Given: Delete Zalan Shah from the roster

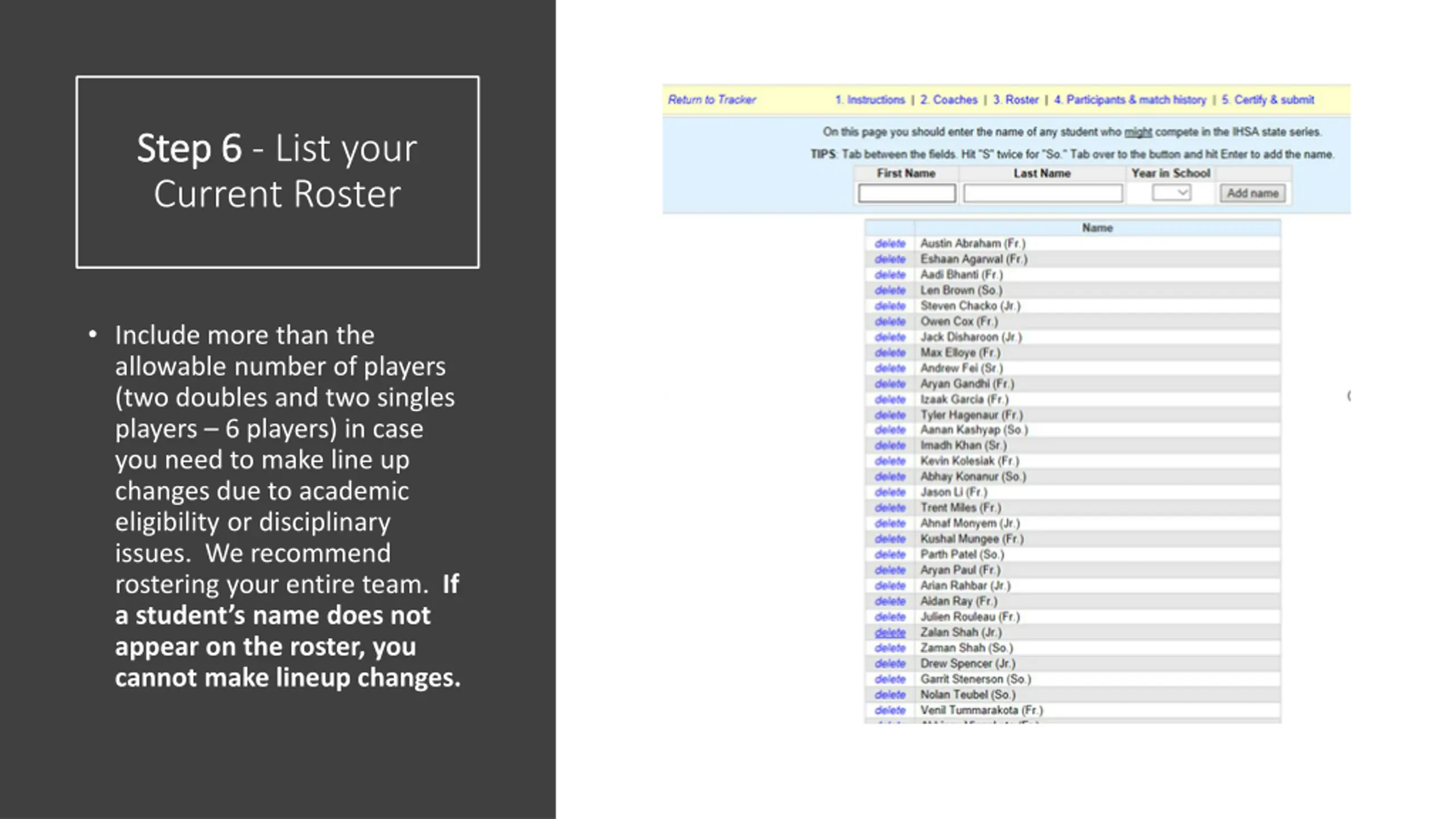Looking at the screenshot, I should point(890,632).
